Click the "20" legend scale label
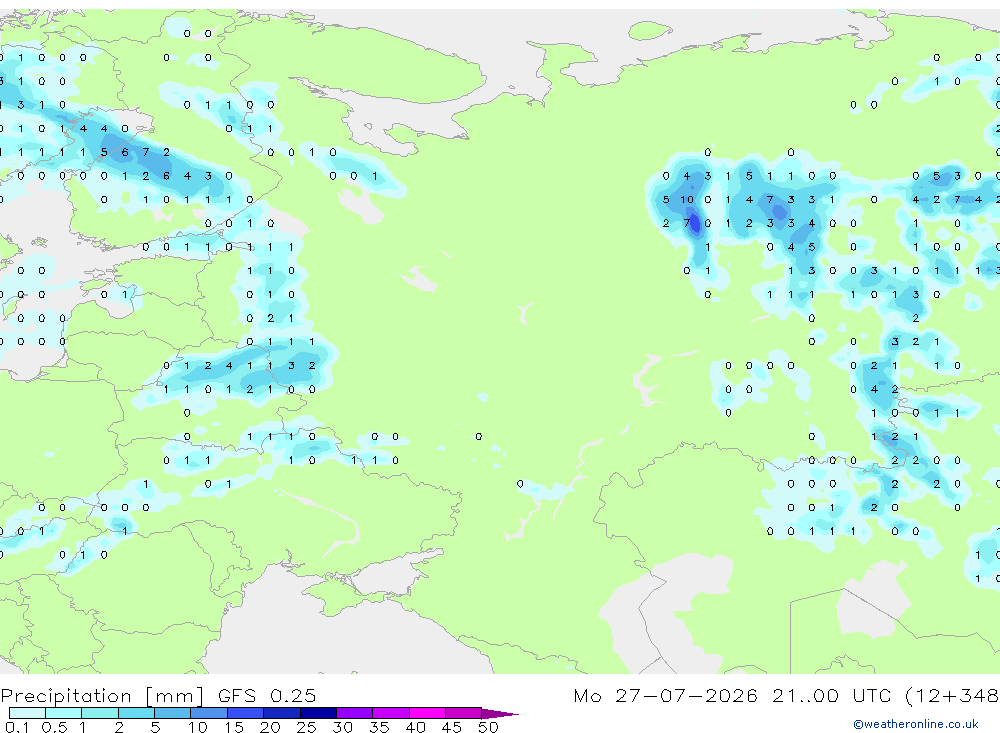 [x=270, y=727]
